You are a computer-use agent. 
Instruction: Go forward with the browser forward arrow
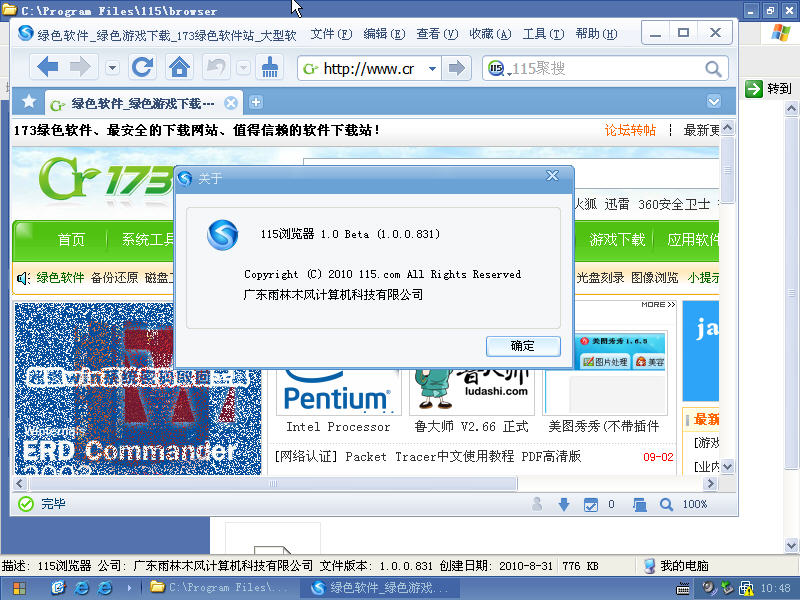(80, 67)
